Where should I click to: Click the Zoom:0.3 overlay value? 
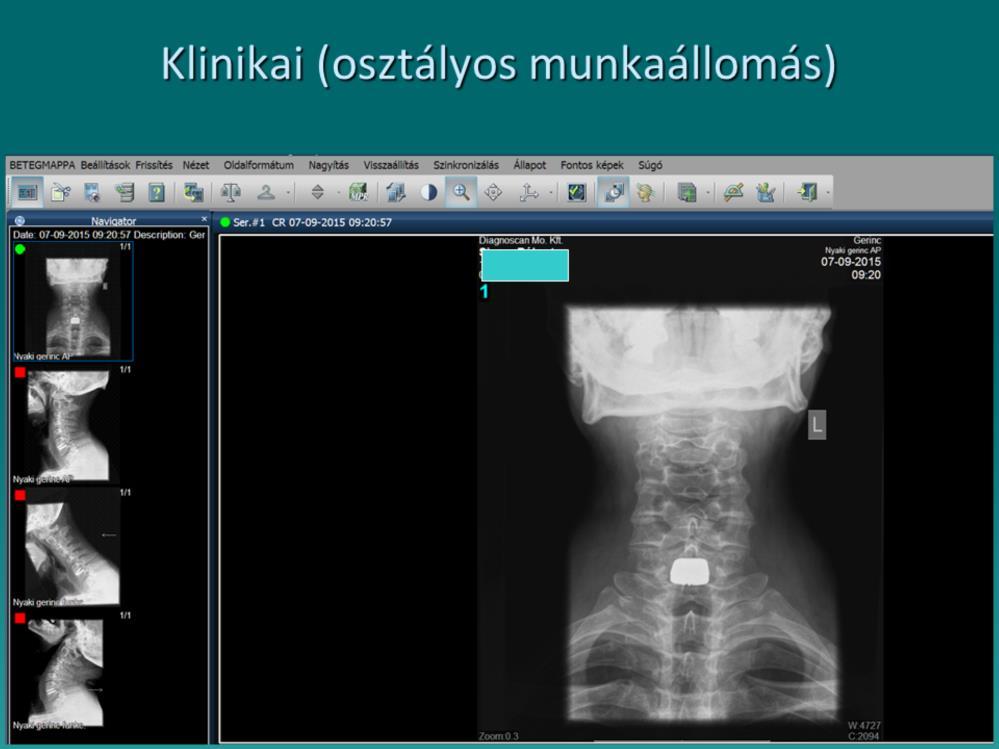coord(499,736)
